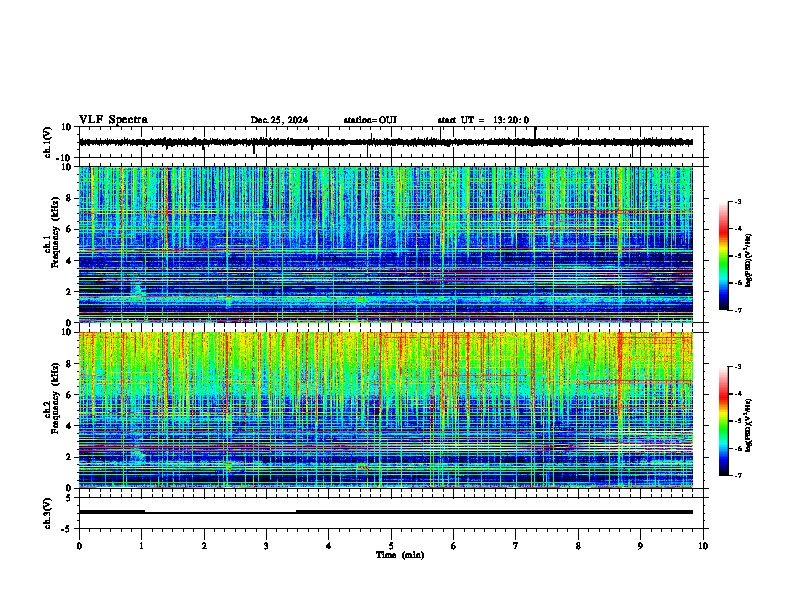Click the "VLF Spectra" plot title
This screenshot has width=792, height=612.
click(x=113, y=120)
